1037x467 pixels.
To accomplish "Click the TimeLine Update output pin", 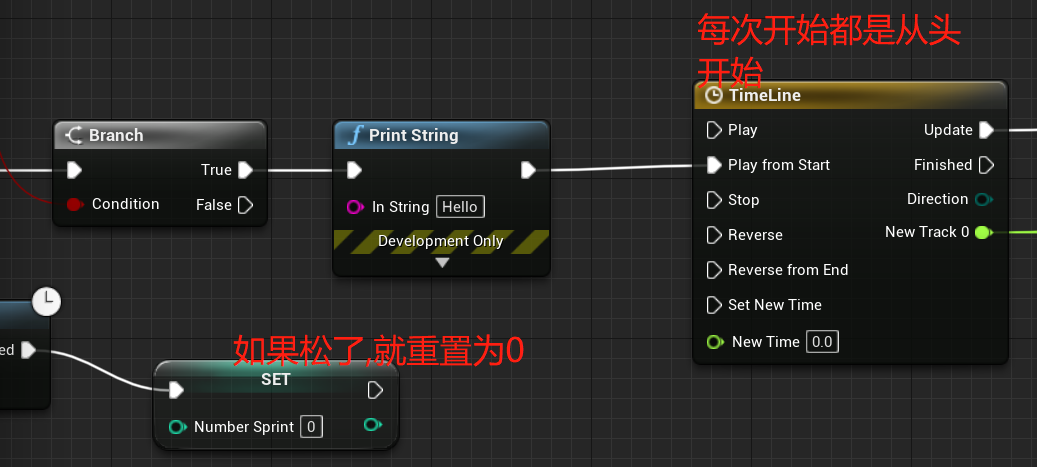I will coord(986,130).
